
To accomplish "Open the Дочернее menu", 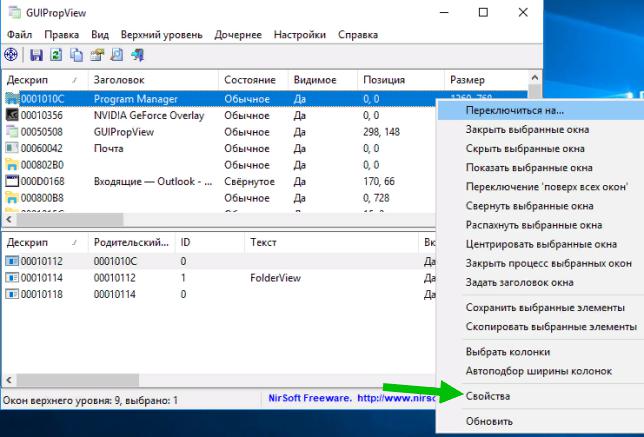I will coord(238,34).
